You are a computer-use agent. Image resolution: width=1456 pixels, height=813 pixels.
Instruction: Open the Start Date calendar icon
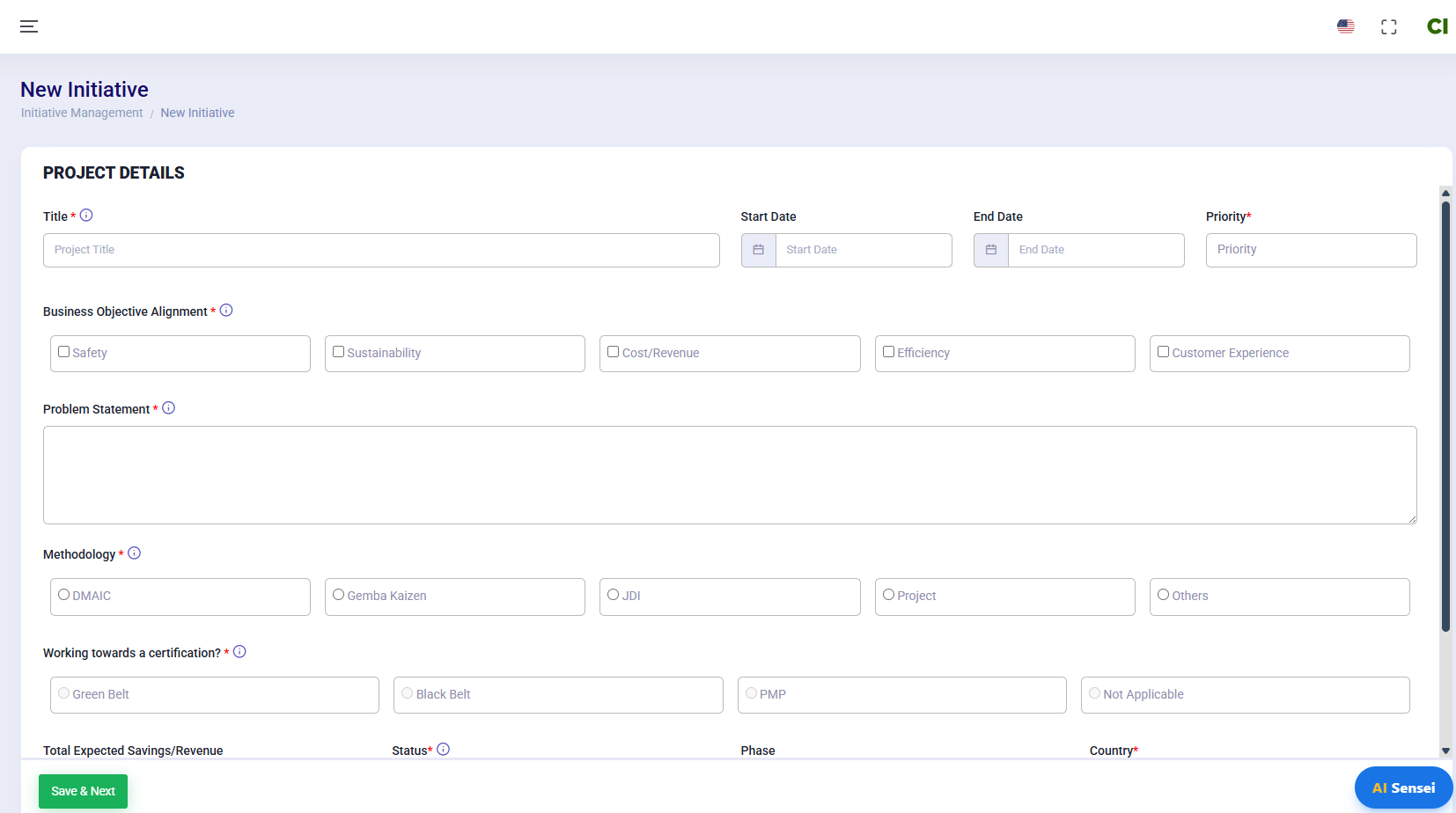click(758, 250)
